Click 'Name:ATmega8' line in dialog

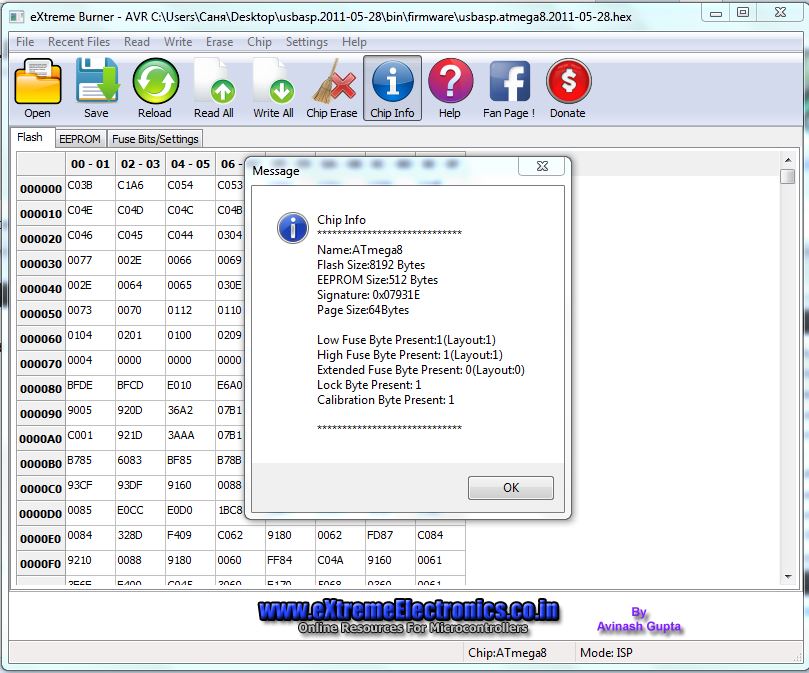pyautogui.click(x=360, y=250)
